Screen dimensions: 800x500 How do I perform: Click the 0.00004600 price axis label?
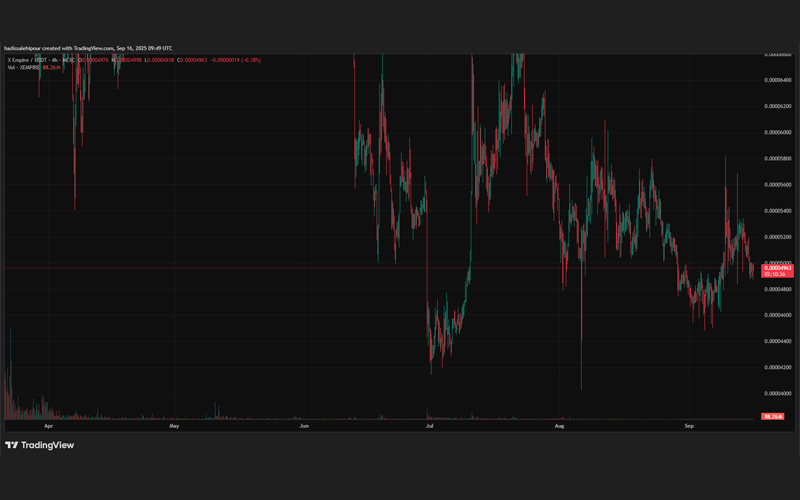778,315
